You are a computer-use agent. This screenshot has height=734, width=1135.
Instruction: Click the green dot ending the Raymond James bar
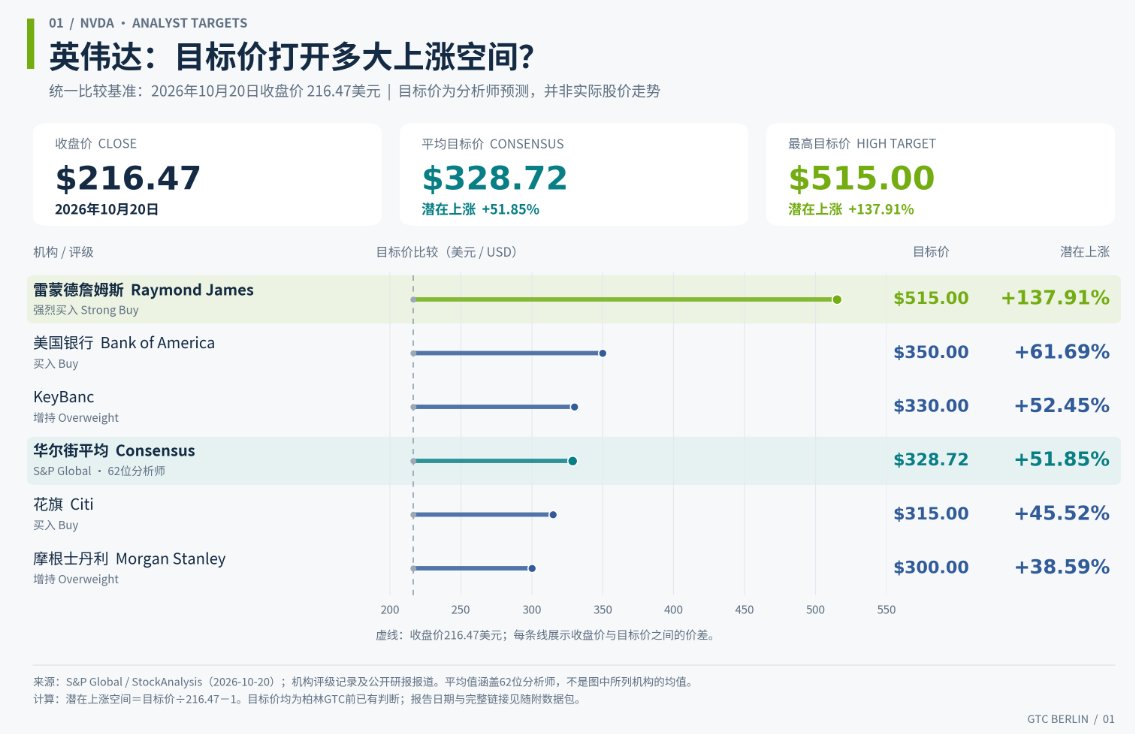[837, 300]
